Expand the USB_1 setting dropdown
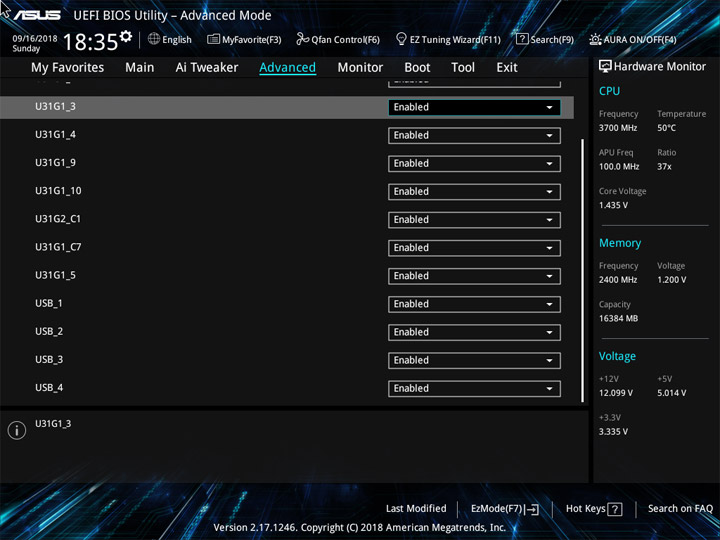Image resolution: width=720 pixels, height=540 pixels. click(474, 304)
